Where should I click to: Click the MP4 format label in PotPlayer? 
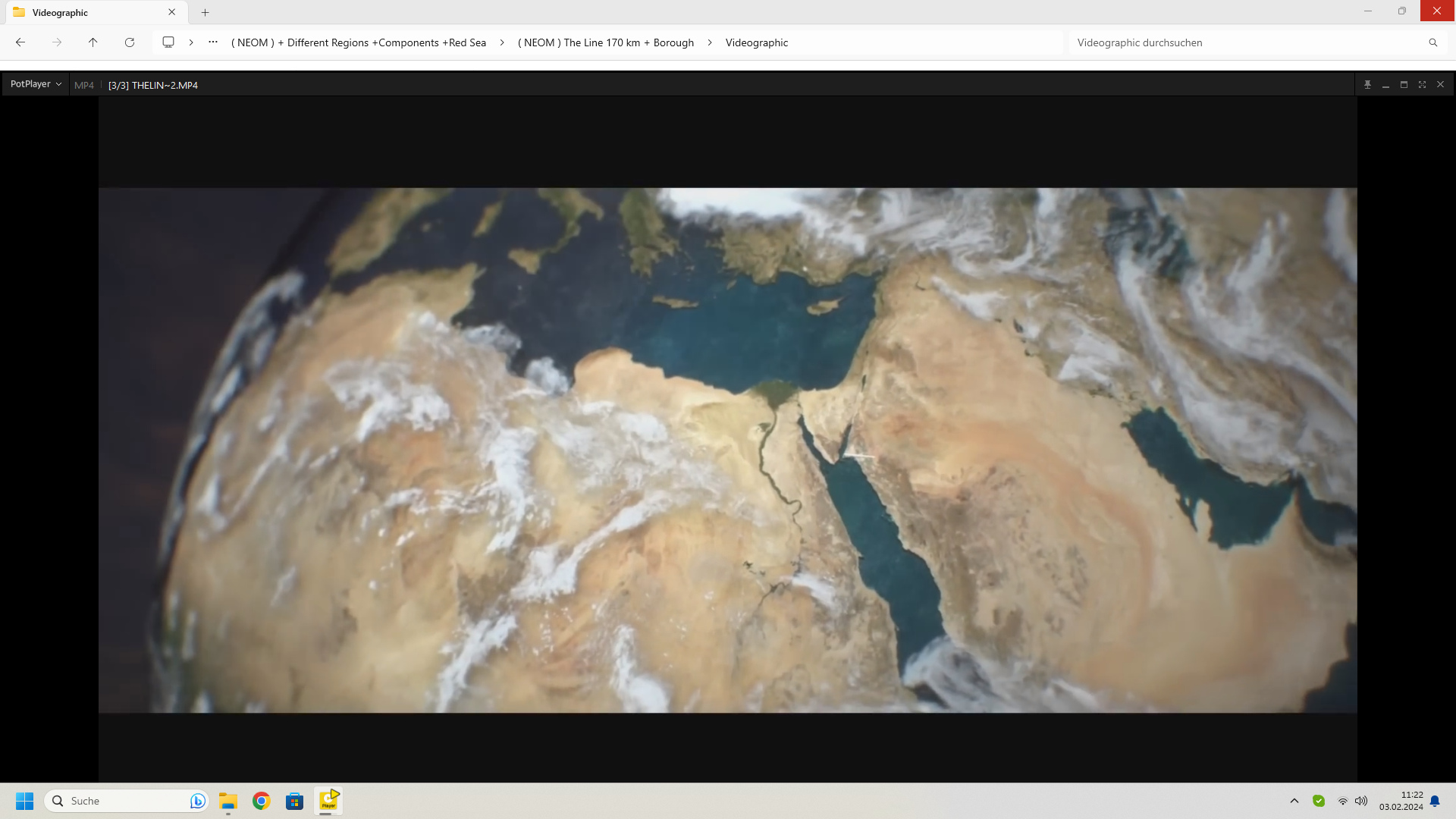[84, 85]
